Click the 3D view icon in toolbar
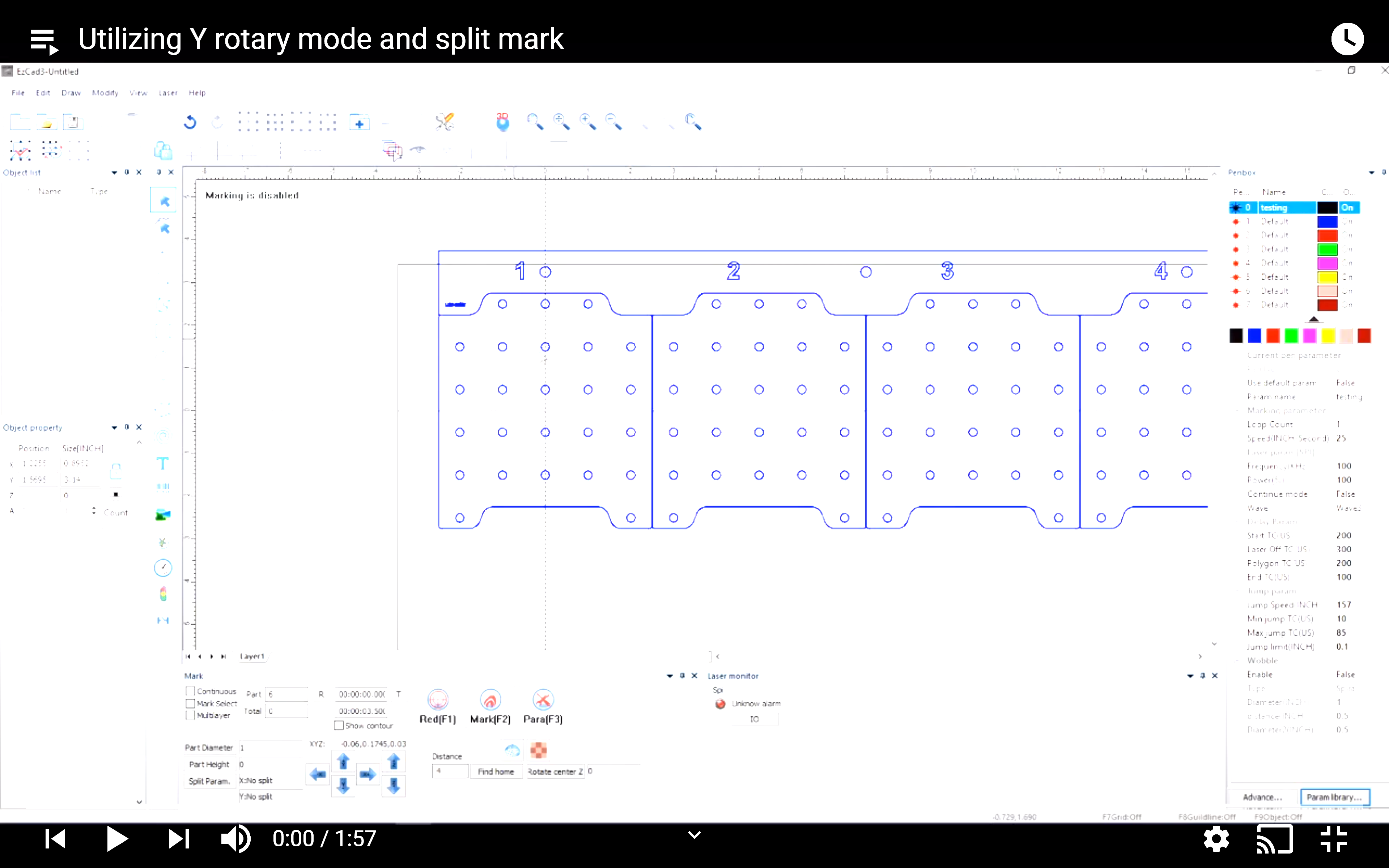Viewport: 1389px width, 868px height. coord(502,122)
